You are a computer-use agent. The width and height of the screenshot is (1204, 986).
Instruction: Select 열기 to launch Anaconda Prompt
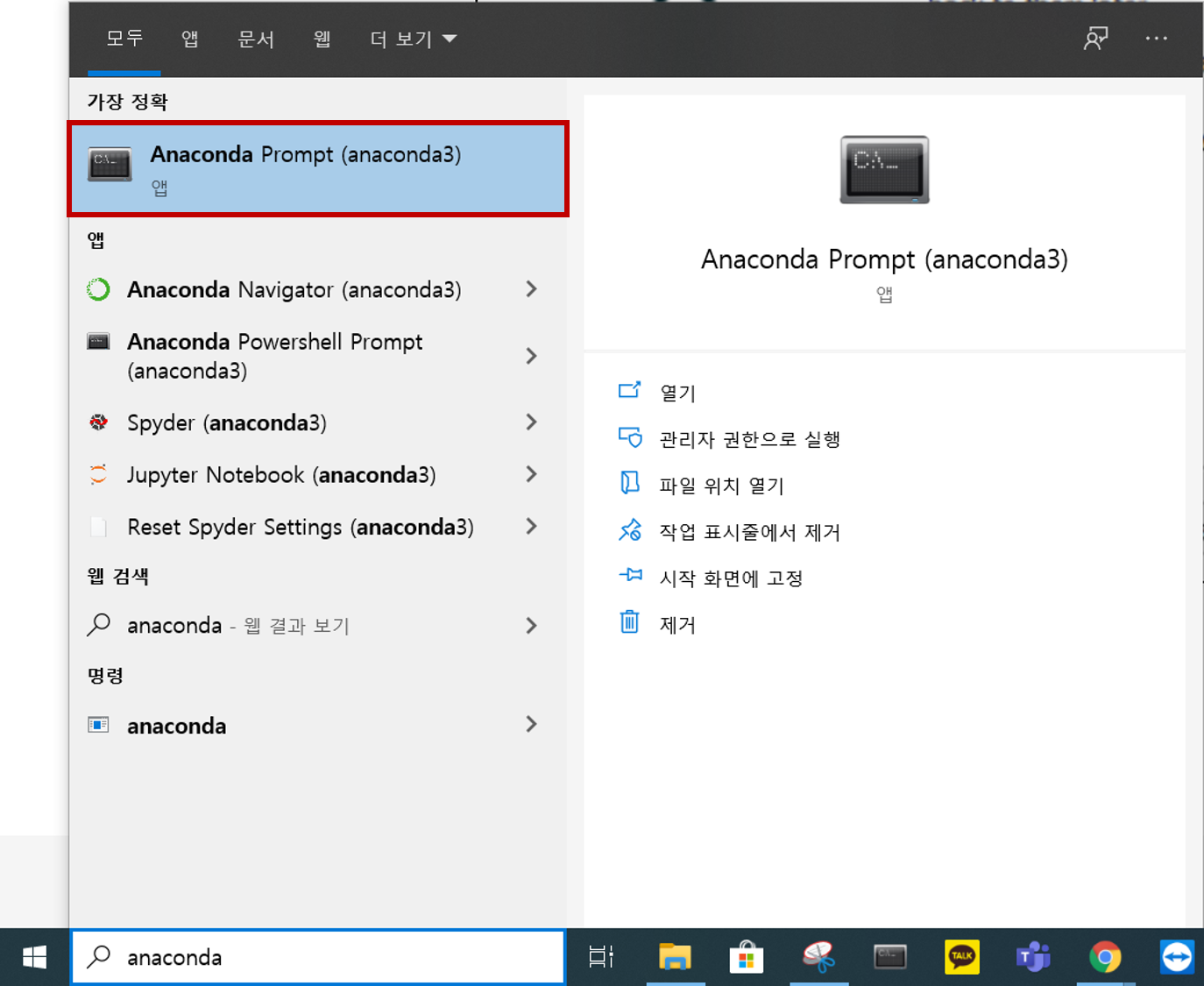pyautogui.click(x=677, y=393)
